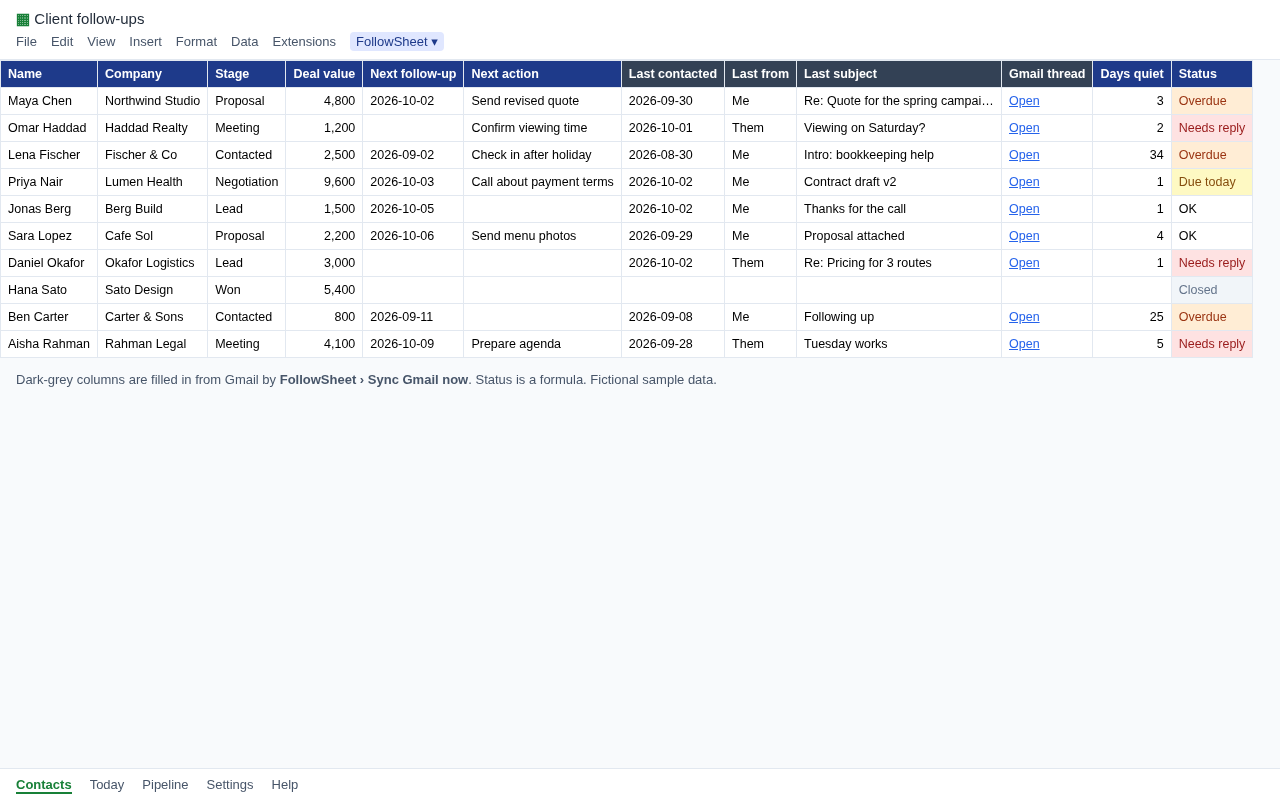Select 'Carter & Sons' company cell
This screenshot has width=1280, height=800.
coord(153,317)
